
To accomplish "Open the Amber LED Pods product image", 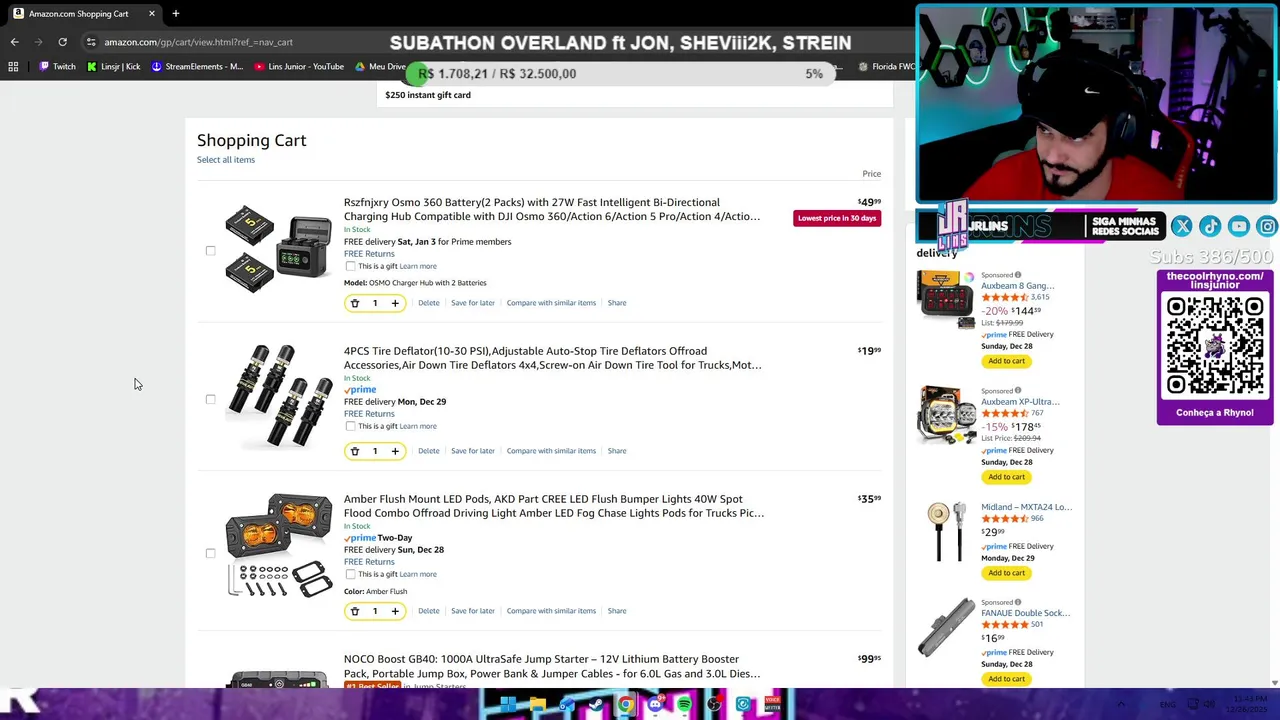I will pos(278,545).
